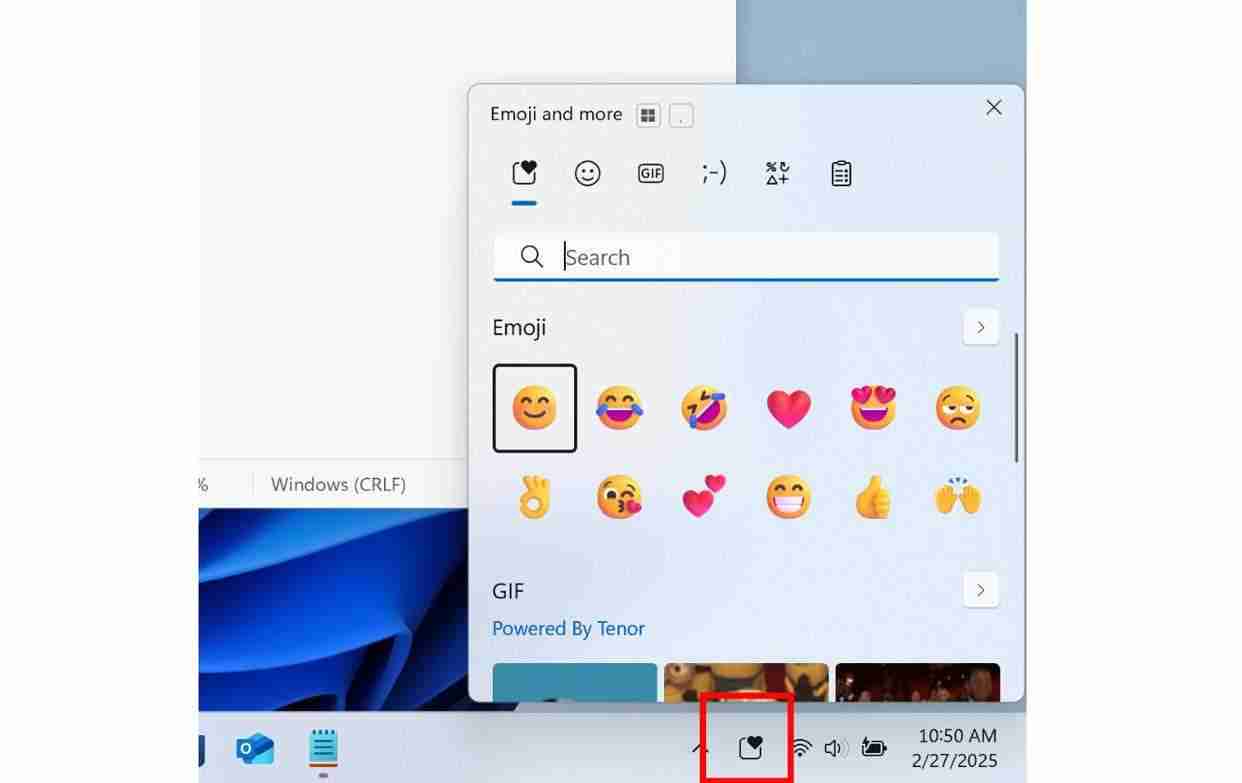
Task: Switch to the heart-eyes emoji
Action: click(x=872, y=407)
